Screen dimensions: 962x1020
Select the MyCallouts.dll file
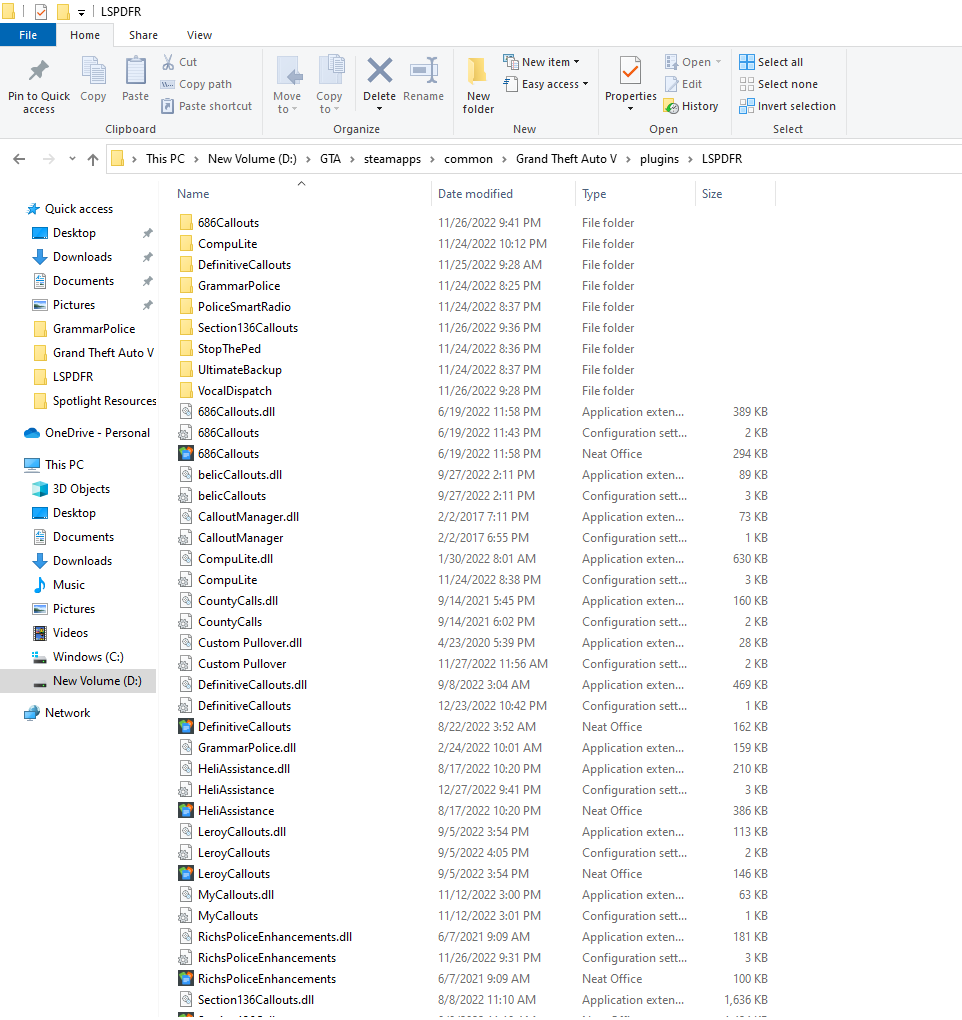pyautogui.click(x=235, y=894)
